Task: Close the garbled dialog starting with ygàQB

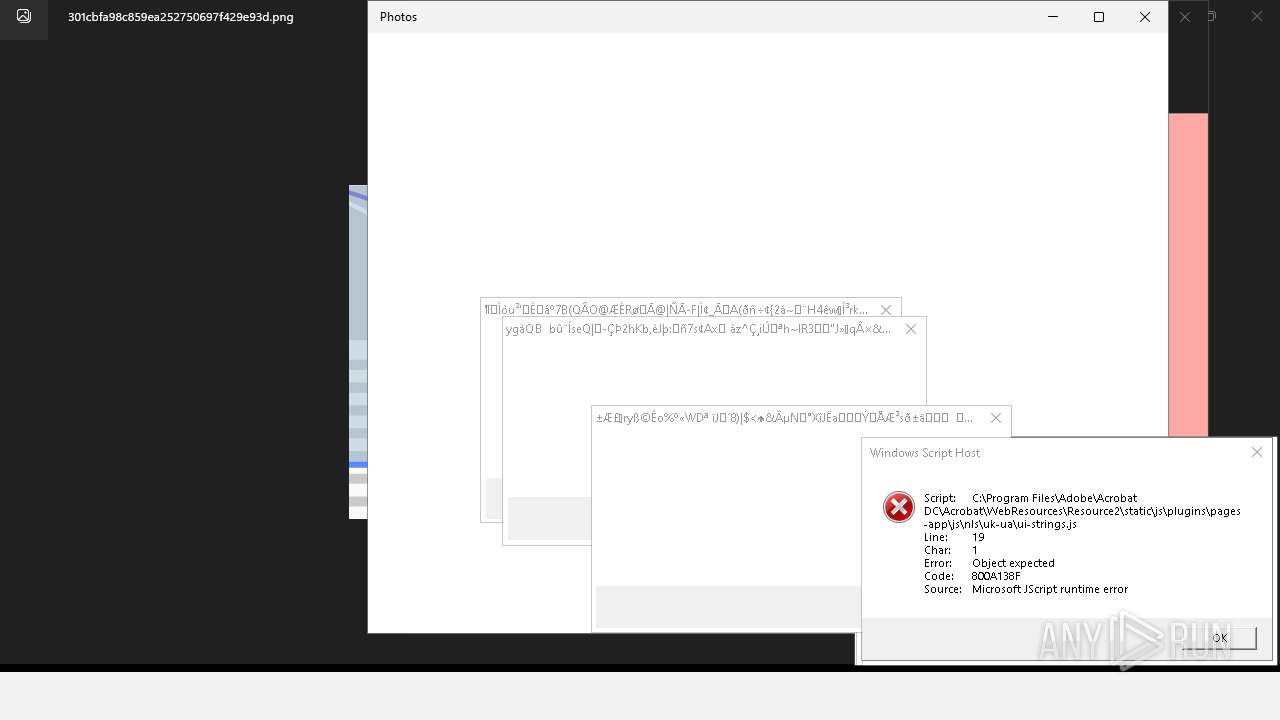Action: tap(910, 329)
